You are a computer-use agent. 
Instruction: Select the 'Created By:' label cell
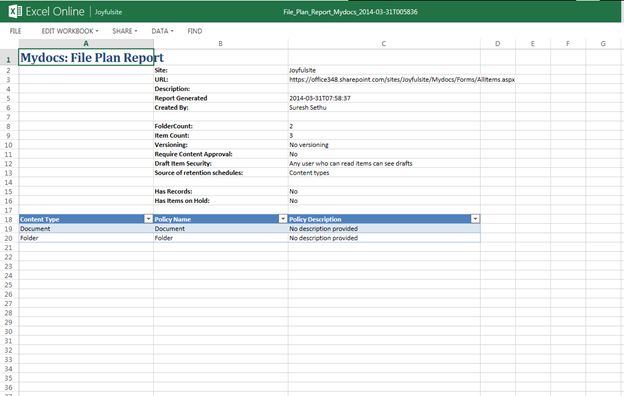pos(221,107)
